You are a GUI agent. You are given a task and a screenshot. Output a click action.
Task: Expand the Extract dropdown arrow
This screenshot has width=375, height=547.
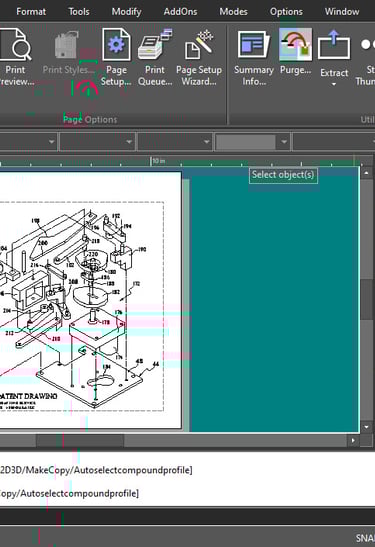[x=334, y=84]
